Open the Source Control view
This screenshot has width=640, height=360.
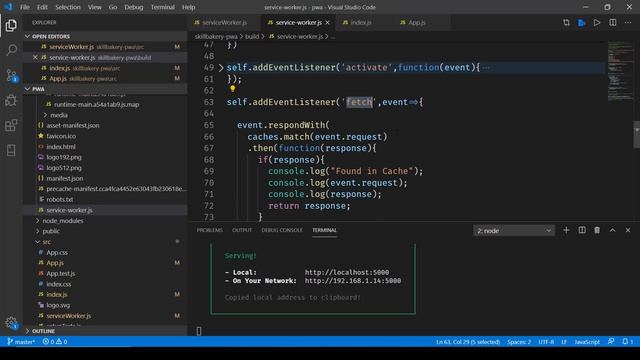point(11,76)
